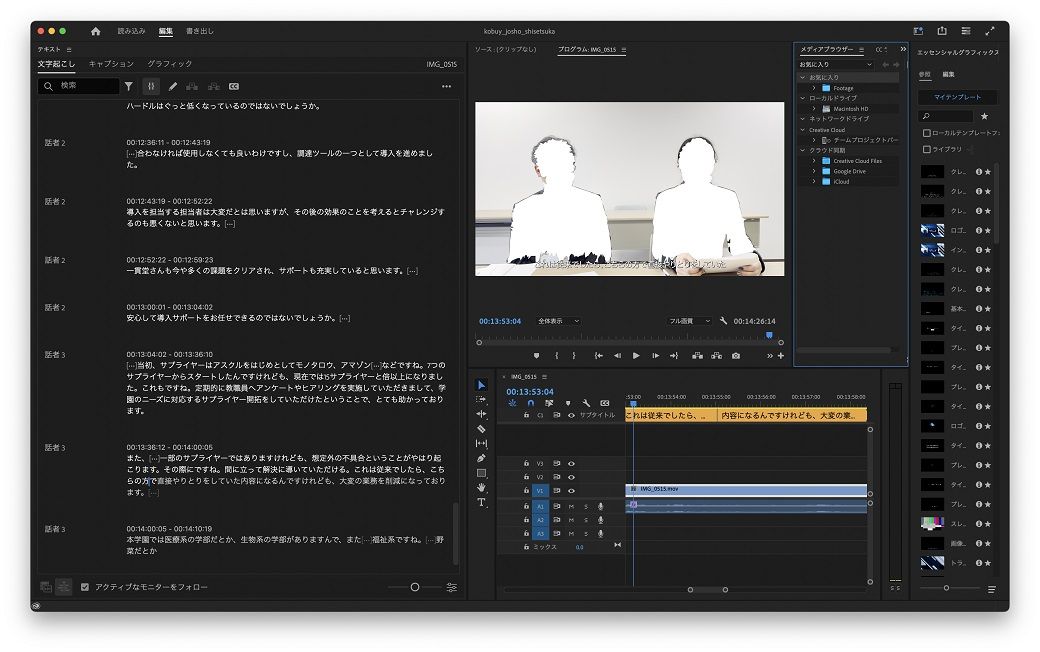The width and height of the screenshot is (1040, 652).
Task: Open the three-dot options in the text panel
Action: click(x=446, y=86)
